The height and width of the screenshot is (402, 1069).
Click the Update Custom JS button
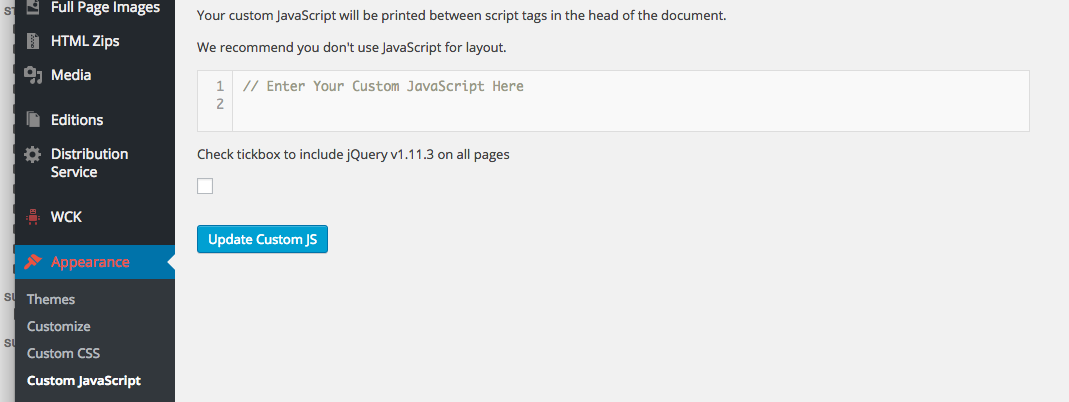[x=262, y=239]
